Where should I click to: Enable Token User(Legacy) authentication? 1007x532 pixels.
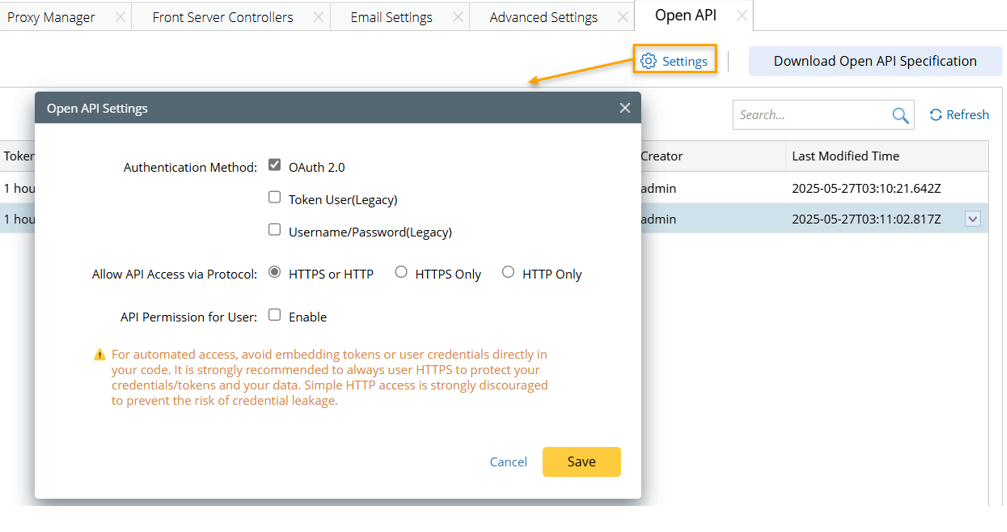point(275,198)
